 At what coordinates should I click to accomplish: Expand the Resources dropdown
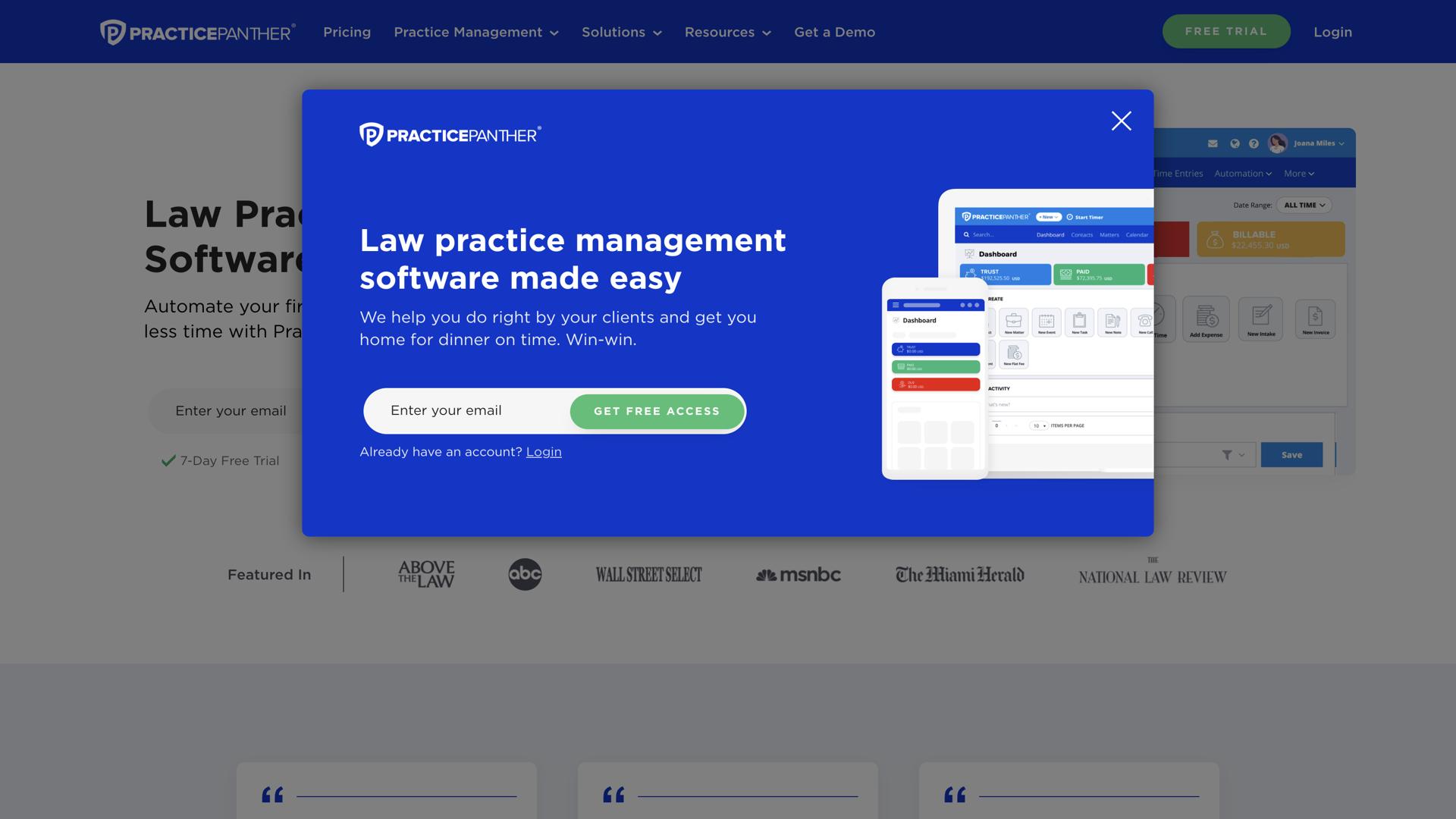[x=727, y=32]
